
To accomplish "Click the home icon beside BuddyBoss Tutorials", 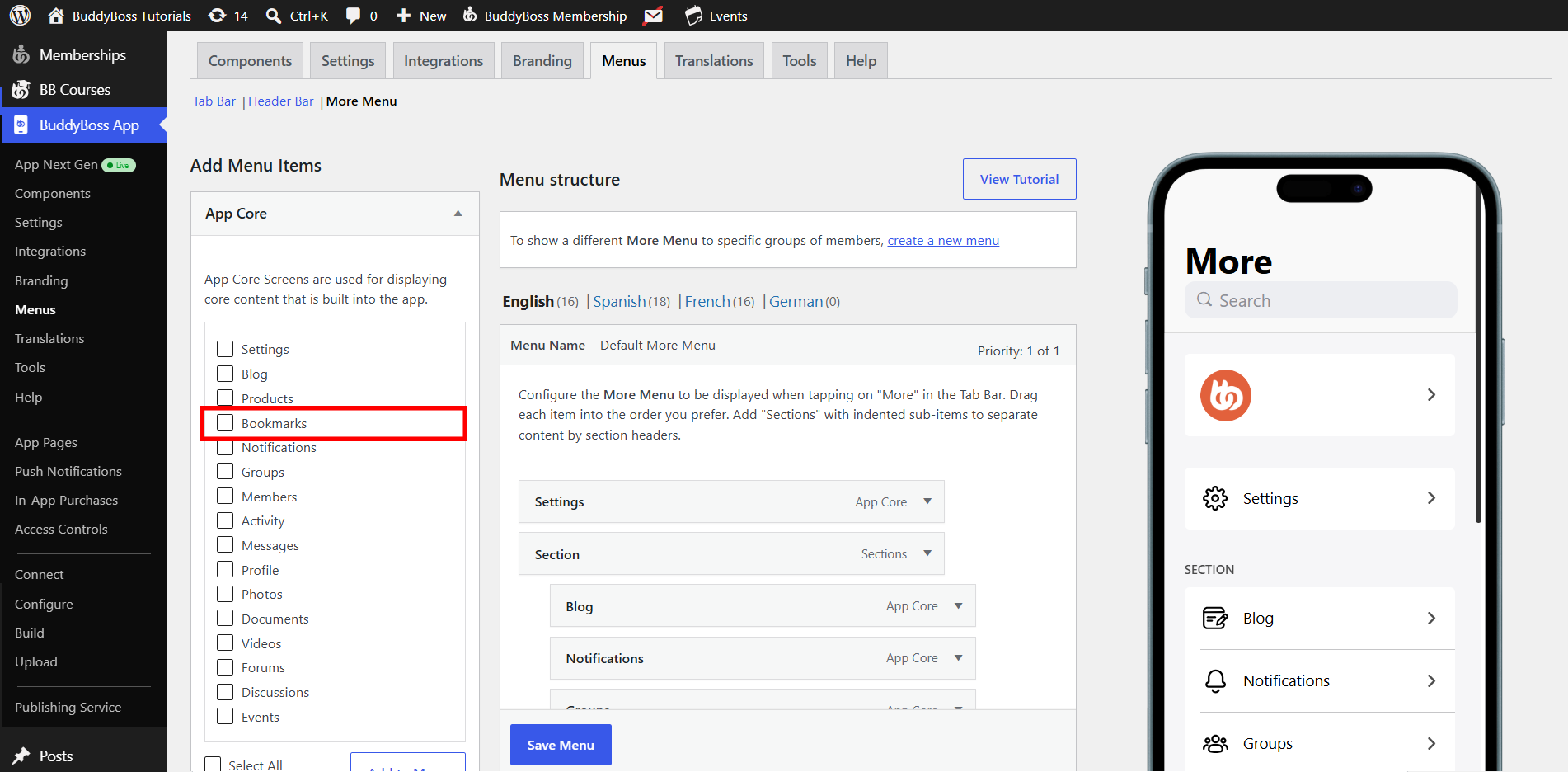I will (x=56, y=16).
